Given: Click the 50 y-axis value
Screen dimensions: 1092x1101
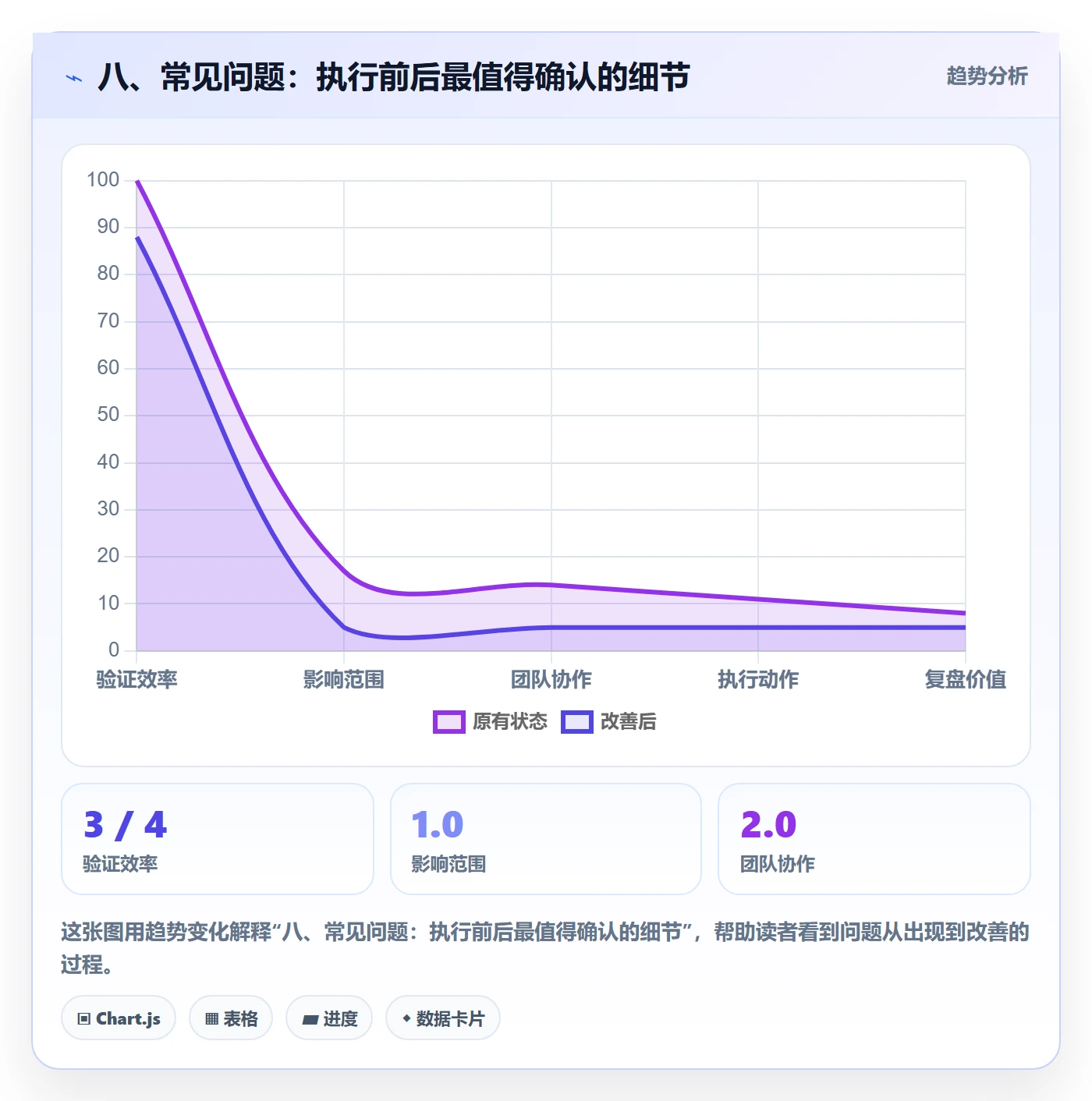Looking at the screenshot, I should (x=108, y=415).
